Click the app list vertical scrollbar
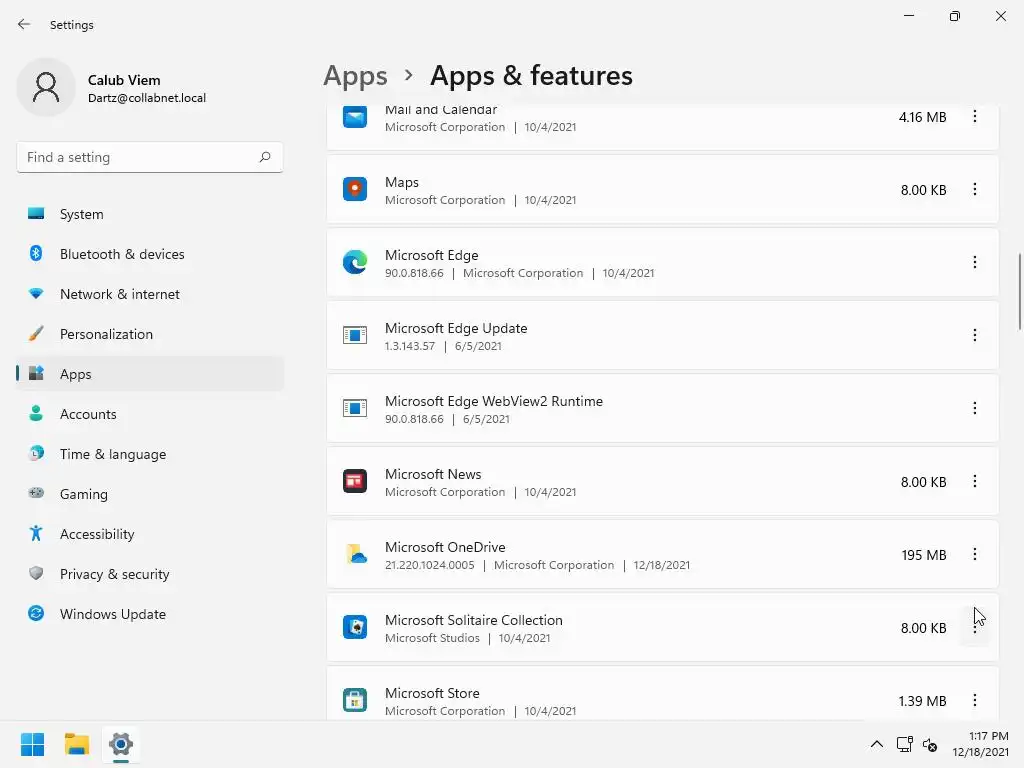This screenshot has width=1024, height=768. (x=1019, y=291)
